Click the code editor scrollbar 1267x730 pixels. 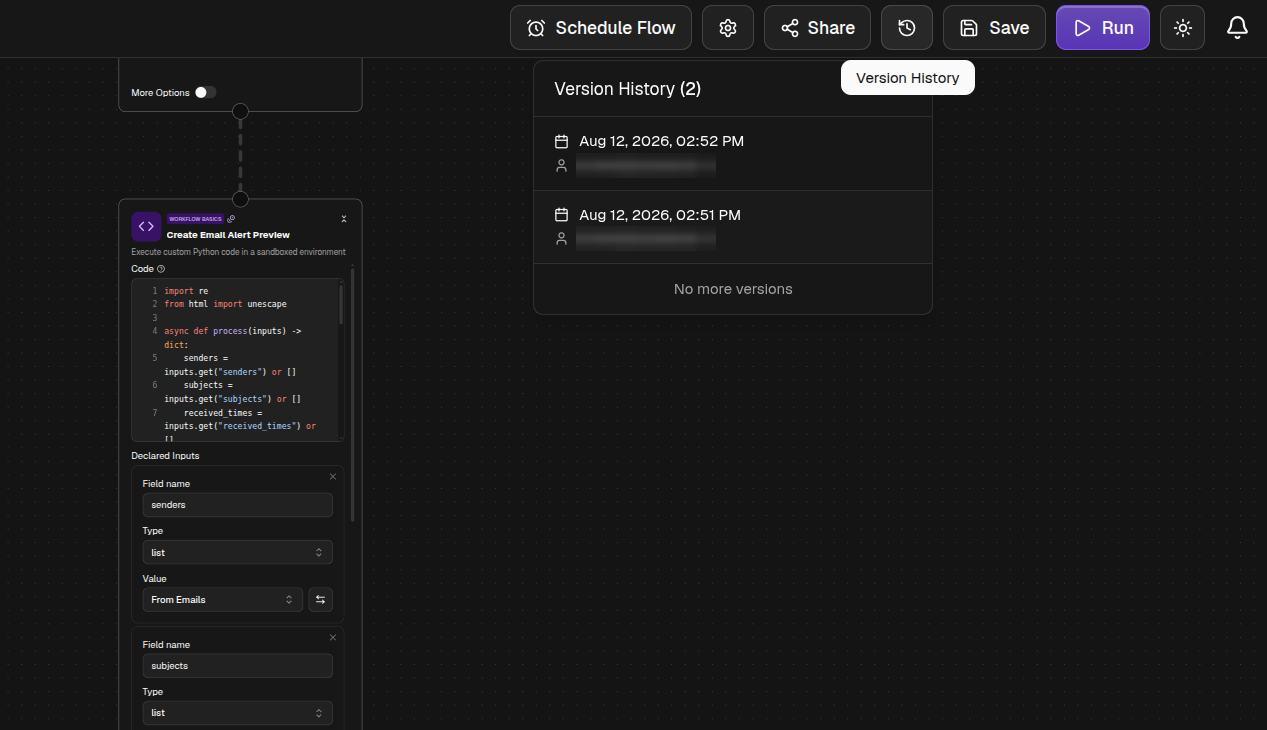point(341,304)
